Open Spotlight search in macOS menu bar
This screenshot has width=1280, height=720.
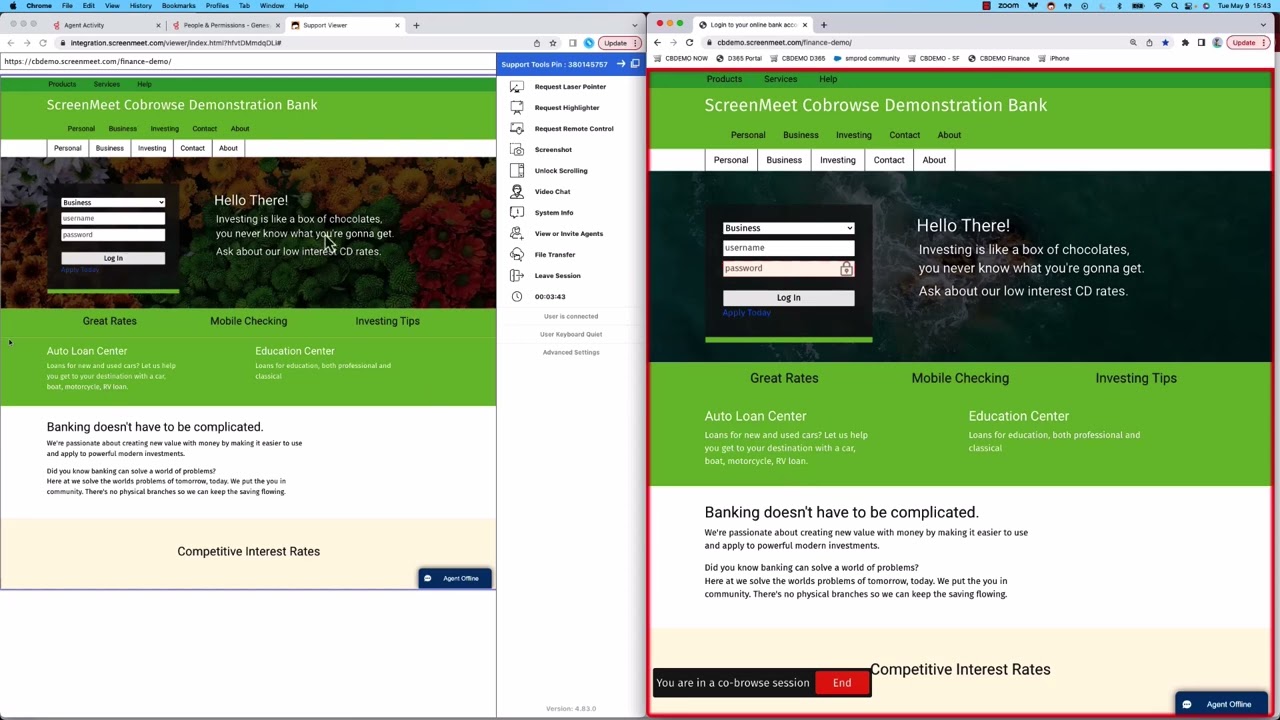[x=1175, y=6]
